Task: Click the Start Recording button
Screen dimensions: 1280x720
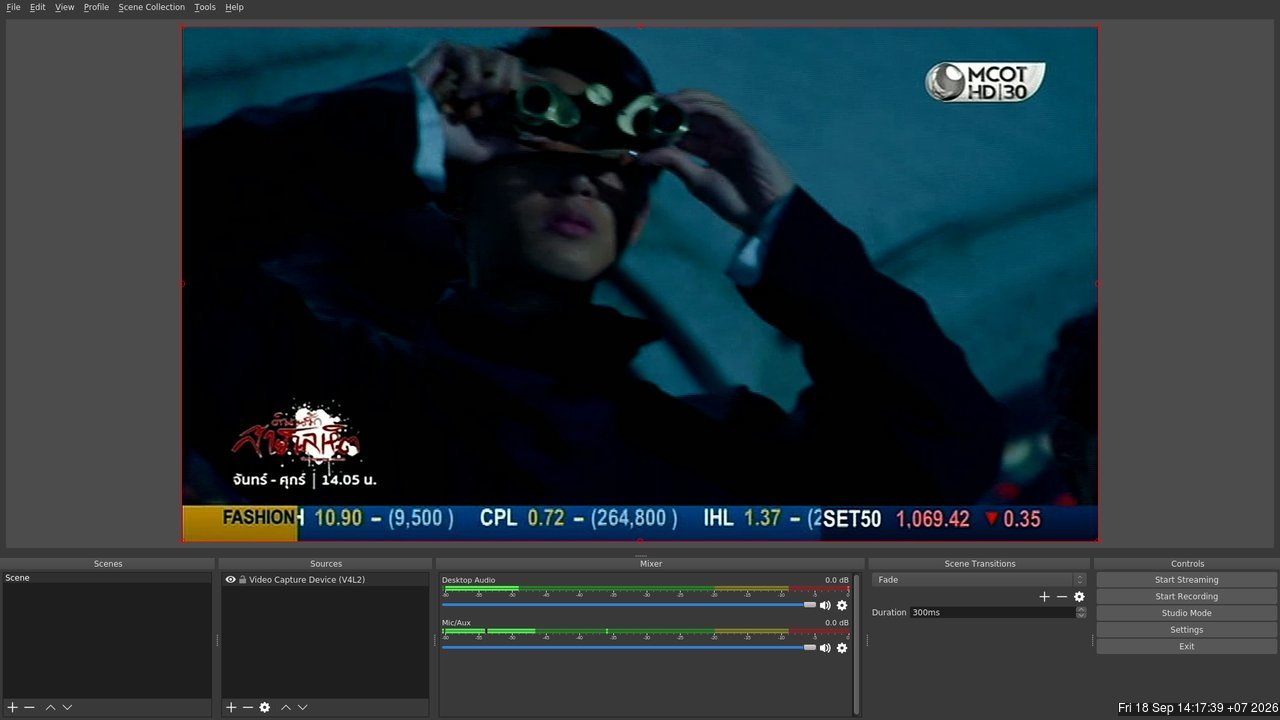Action: [1186, 597]
